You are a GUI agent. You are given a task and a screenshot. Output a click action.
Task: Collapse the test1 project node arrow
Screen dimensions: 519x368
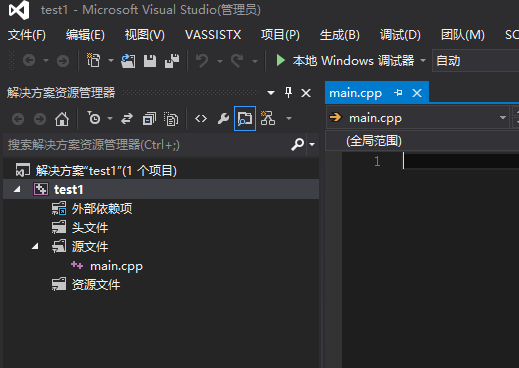point(17,189)
